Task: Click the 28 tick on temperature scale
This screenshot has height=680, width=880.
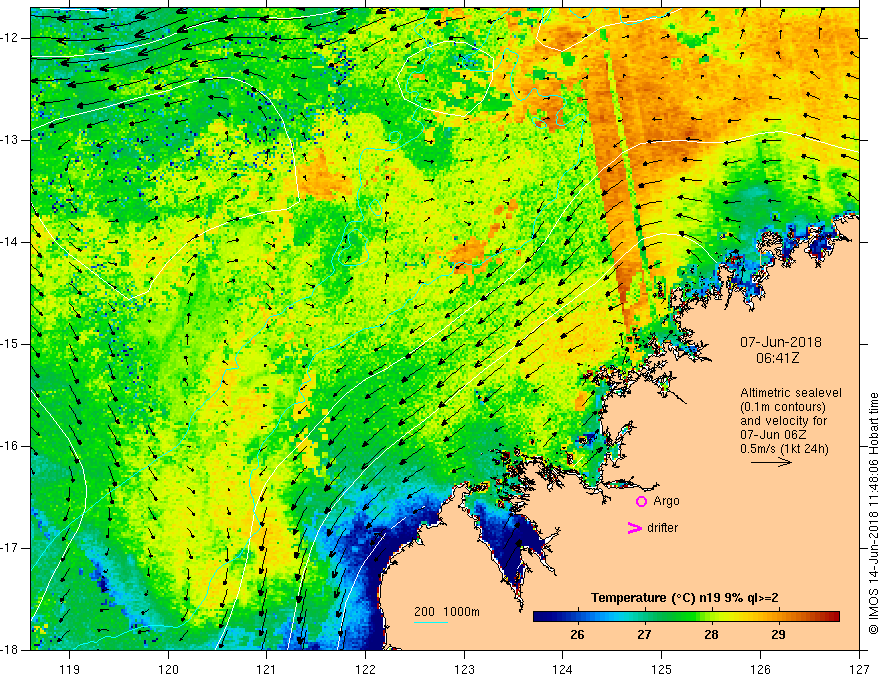Action: click(711, 635)
